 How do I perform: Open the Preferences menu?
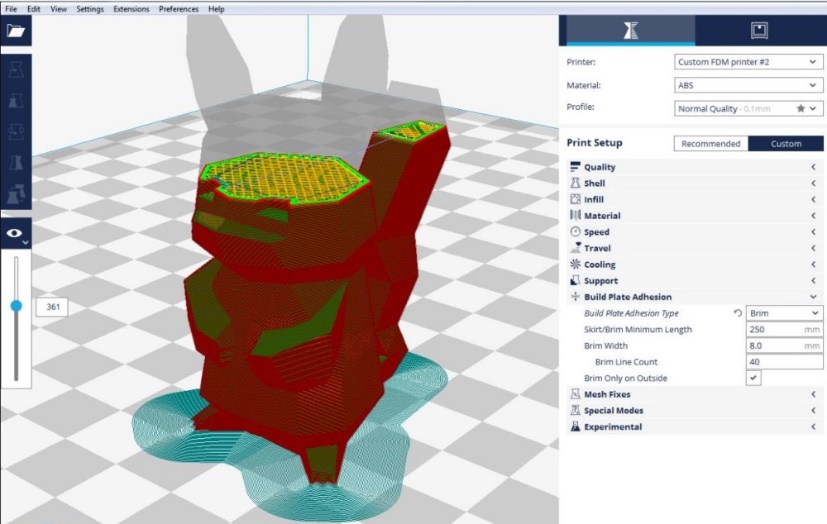(x=178, y=9)
